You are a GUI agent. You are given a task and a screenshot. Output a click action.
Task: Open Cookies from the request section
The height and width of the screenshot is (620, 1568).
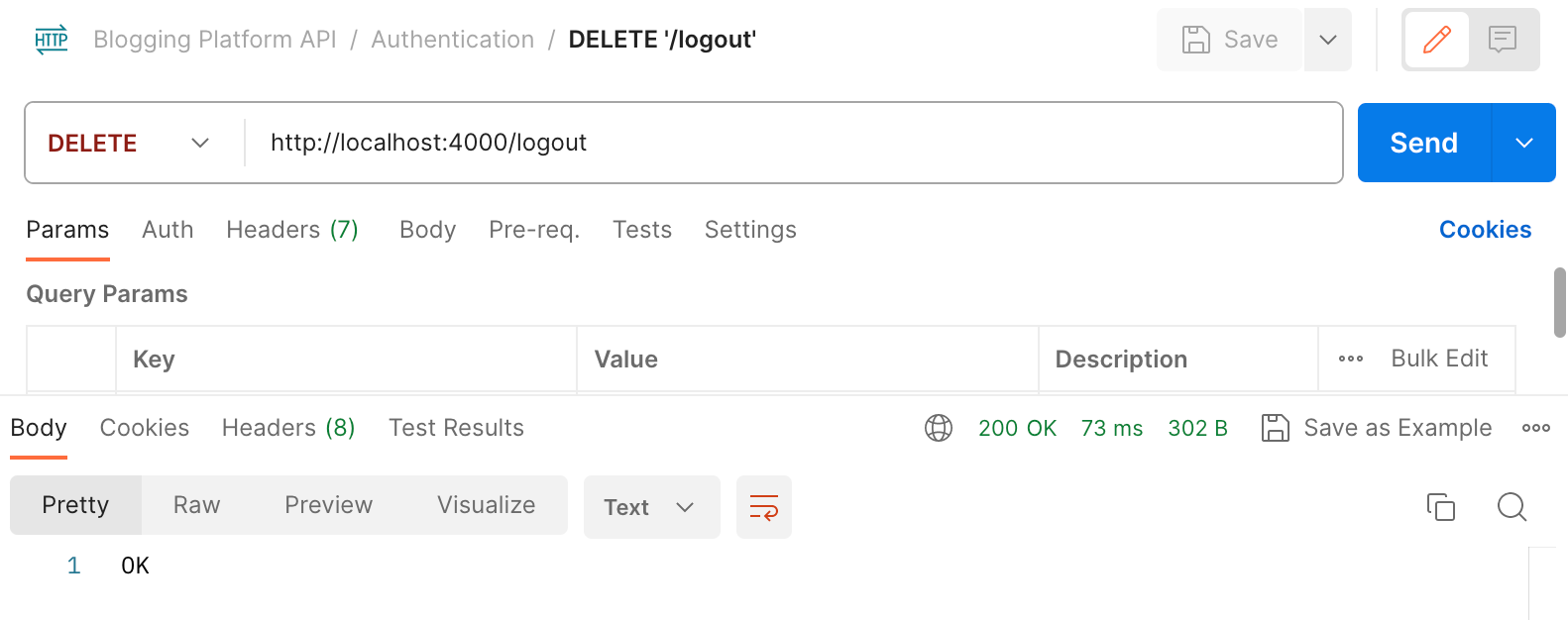pos(1485,229)
